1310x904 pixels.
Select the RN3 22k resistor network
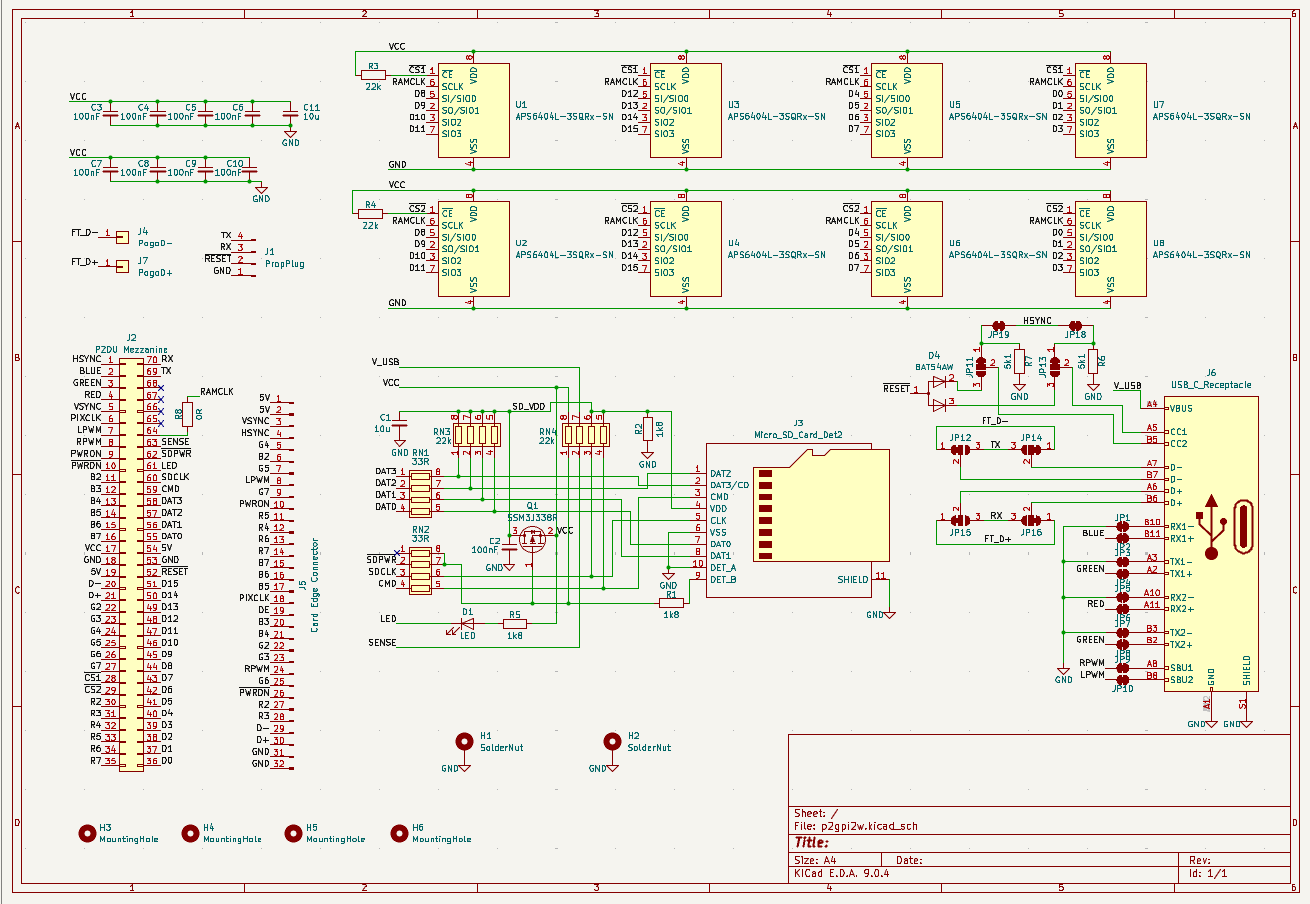pos(476,434)
